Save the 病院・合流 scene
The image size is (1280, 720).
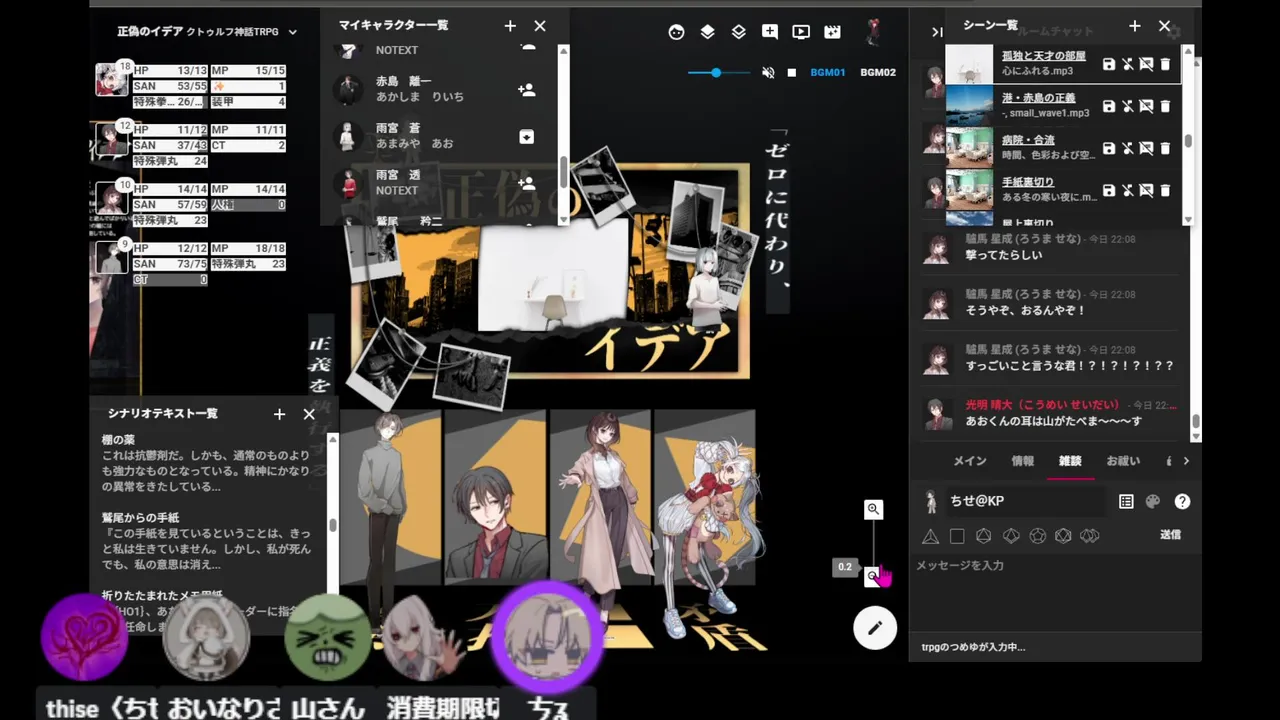[x=1109, y=148]
